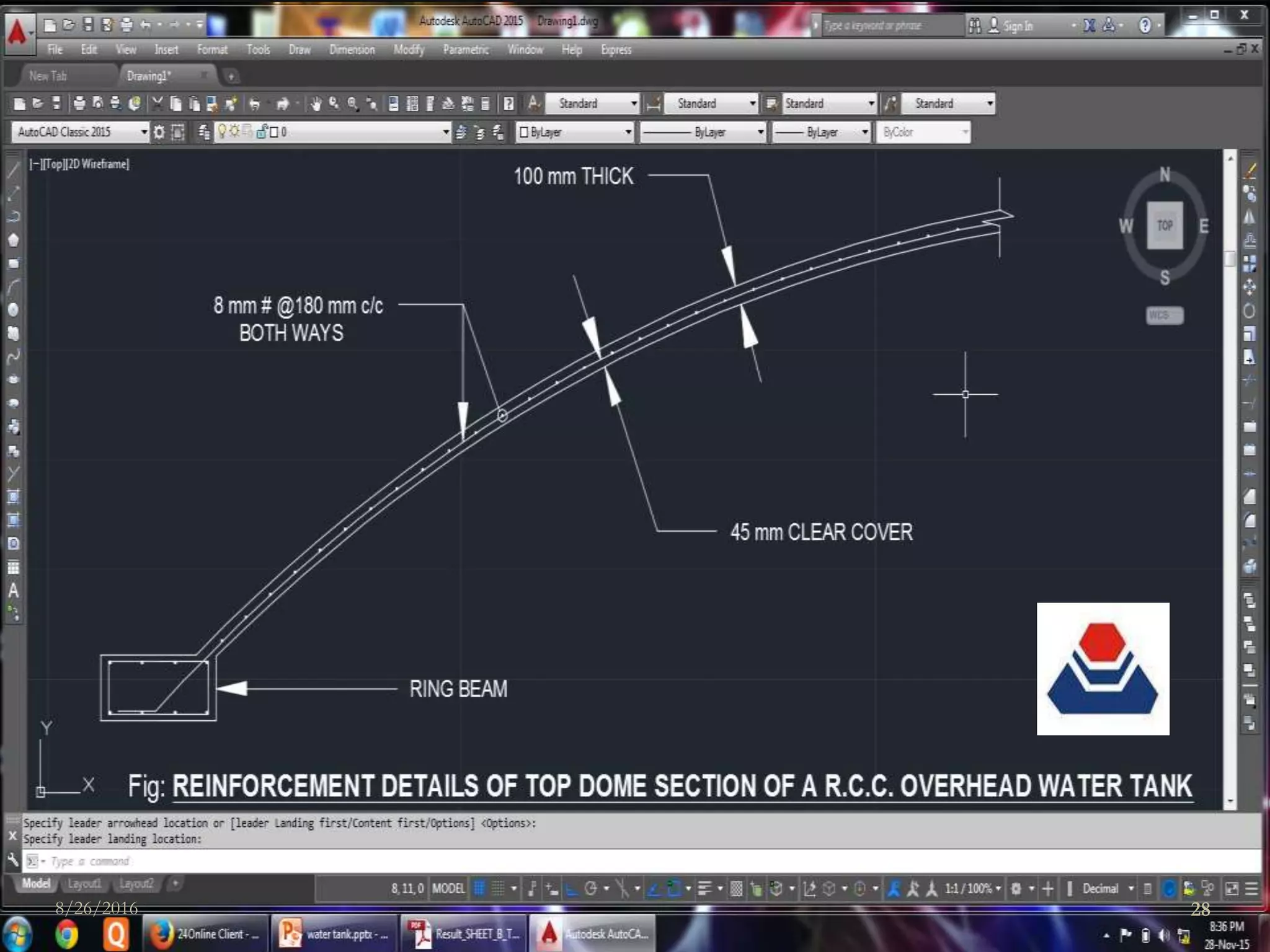Click the WCS coordinate system button

point(1164,315)
